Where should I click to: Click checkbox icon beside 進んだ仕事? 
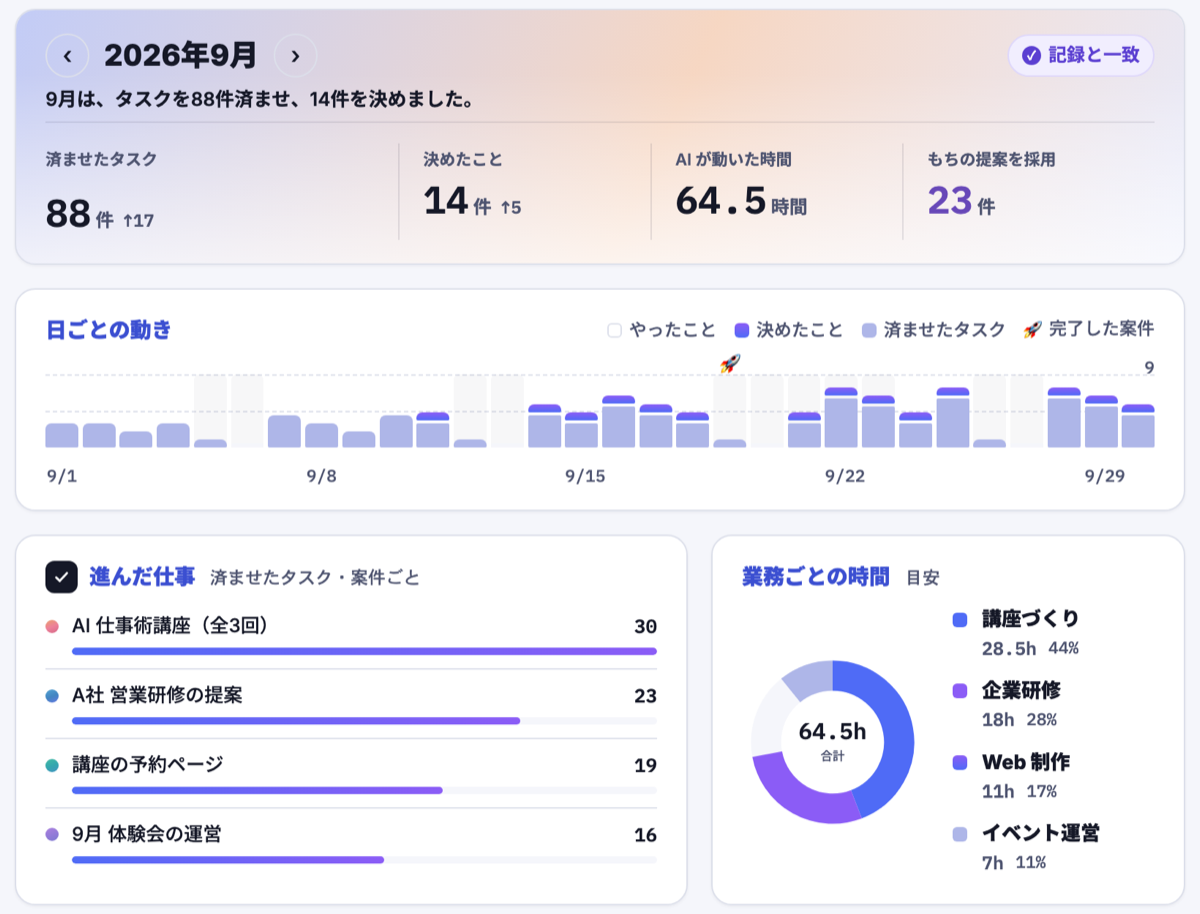62,577
